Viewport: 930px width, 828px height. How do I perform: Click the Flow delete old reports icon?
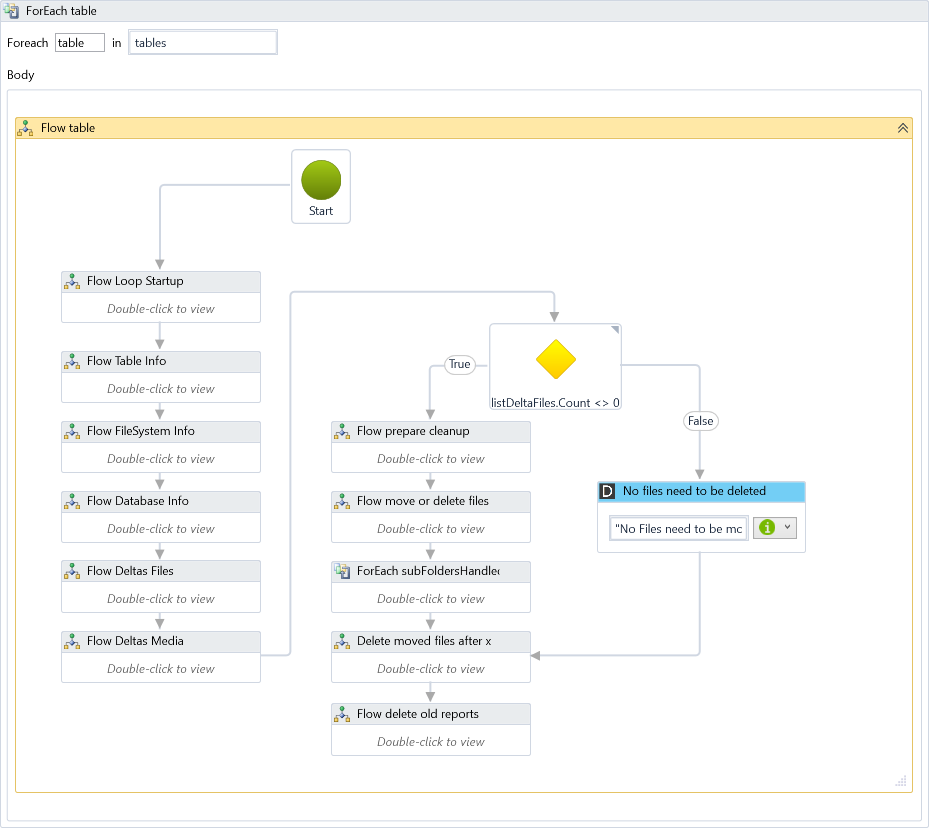pyautogui.click(x=342, y=715)
